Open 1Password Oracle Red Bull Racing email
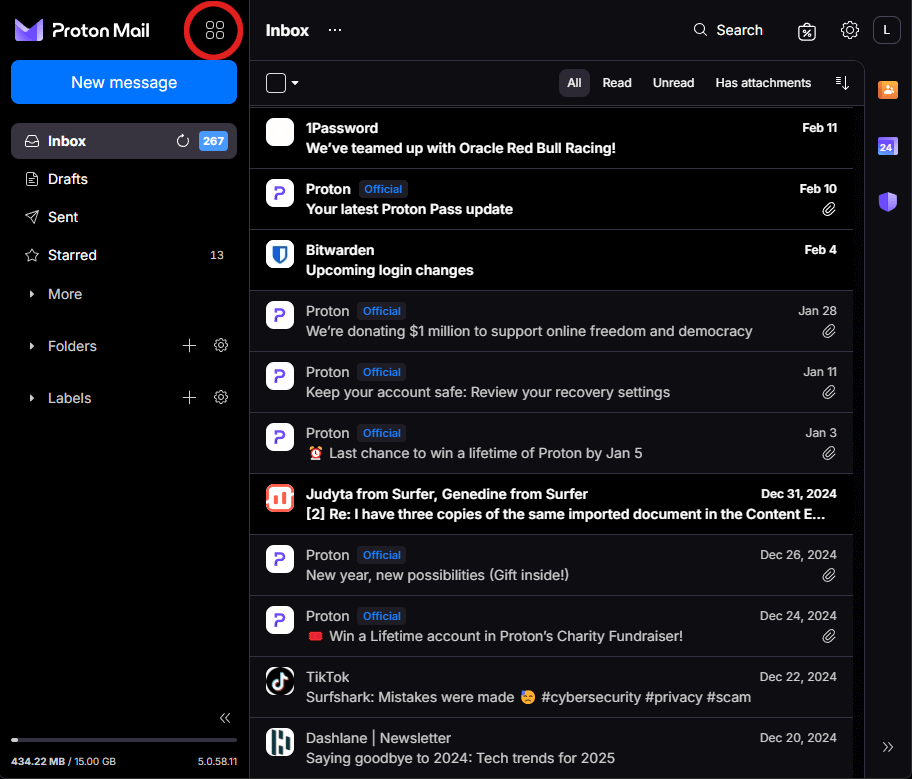This screenshot has height=779, width=912. [x=551, y=138]
